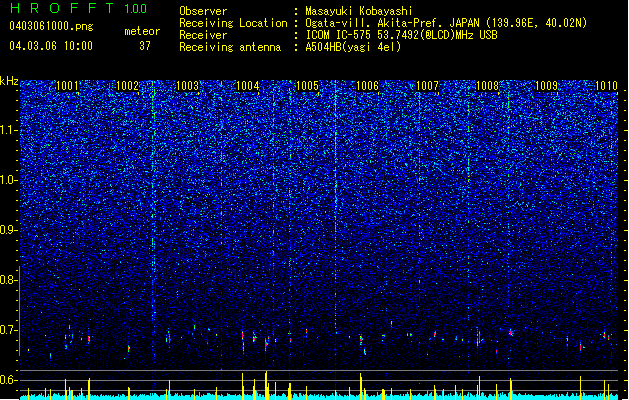Click the 1004 time marker
This screenshot has width=629, height=400.
point(248,86)
